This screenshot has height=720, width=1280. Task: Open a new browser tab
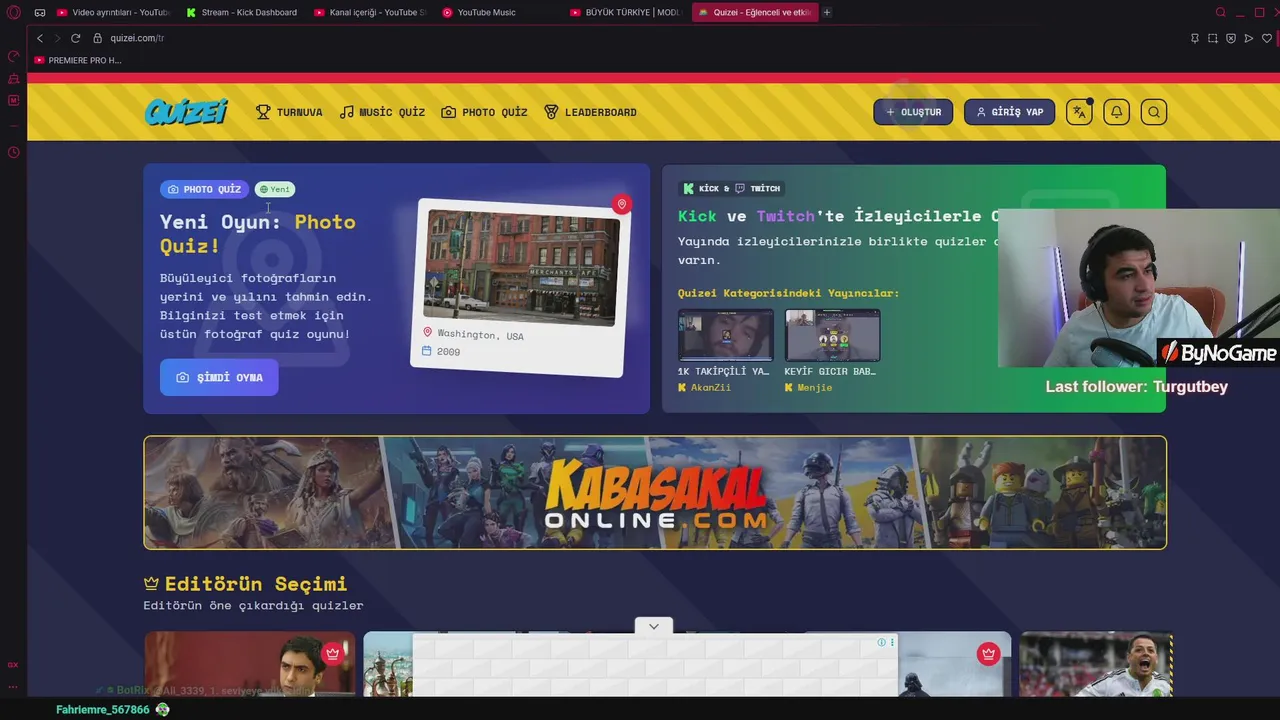[827, 12]
